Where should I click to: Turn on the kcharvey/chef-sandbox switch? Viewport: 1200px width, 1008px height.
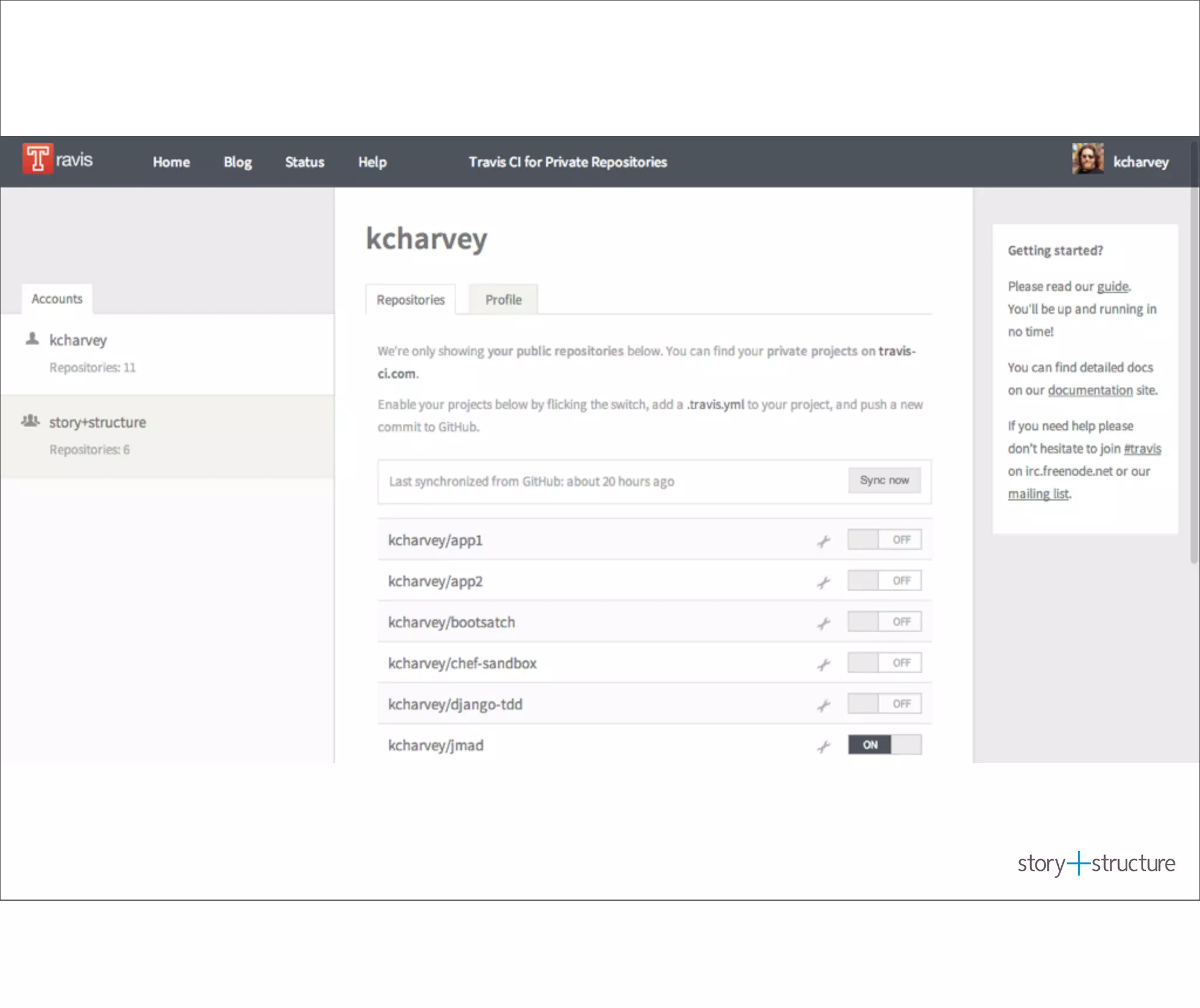coord(884,662)
